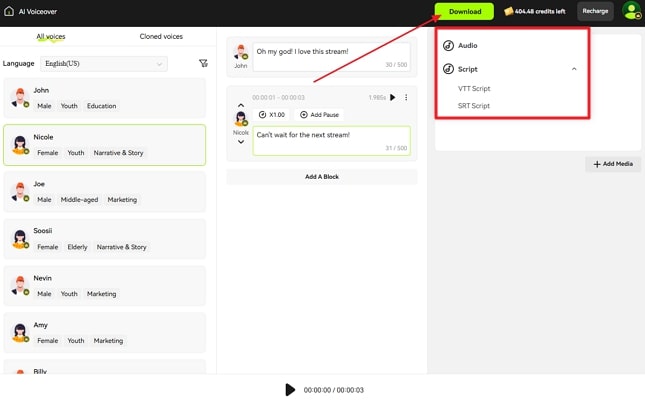The height and width of the screenshot is (400, 645).
Task: Choose VTT Script download option
Action: point(474,88)
